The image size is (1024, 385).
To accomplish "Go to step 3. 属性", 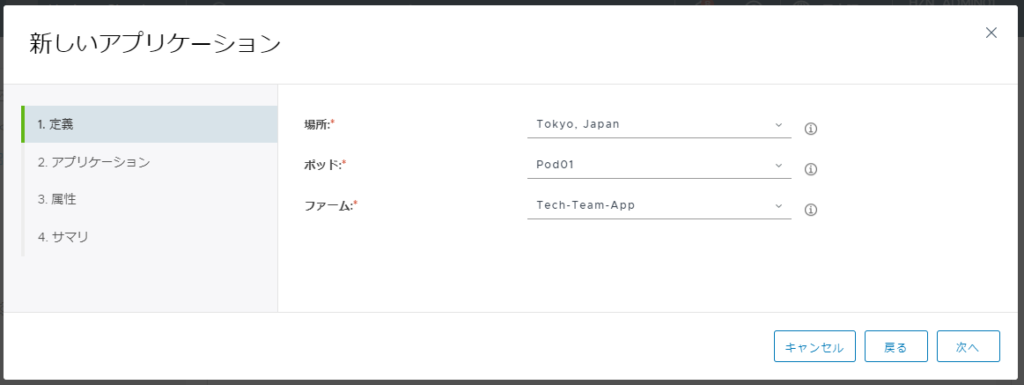I will (150, 200).
